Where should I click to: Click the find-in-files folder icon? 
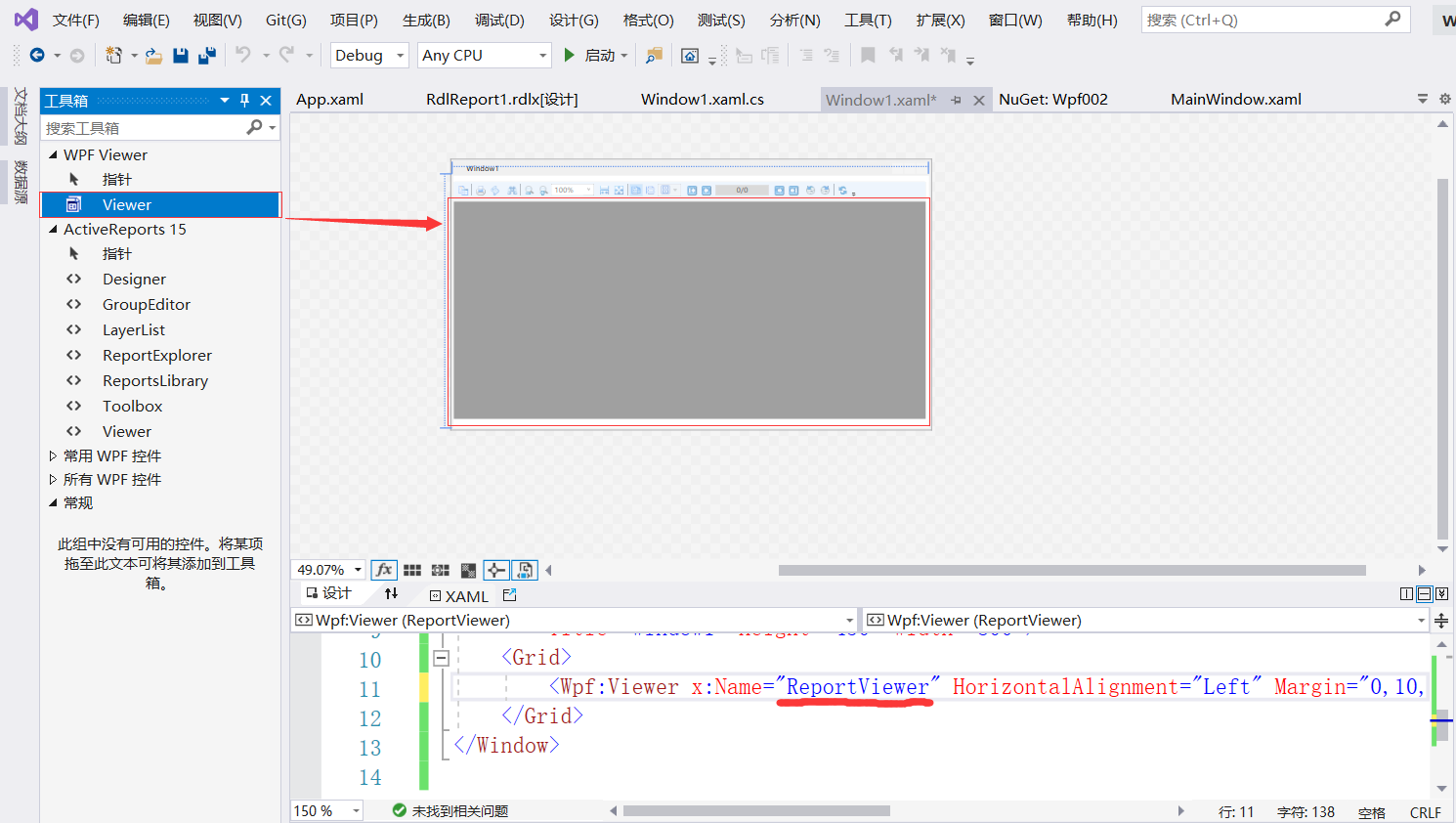(x=655, y=56)
